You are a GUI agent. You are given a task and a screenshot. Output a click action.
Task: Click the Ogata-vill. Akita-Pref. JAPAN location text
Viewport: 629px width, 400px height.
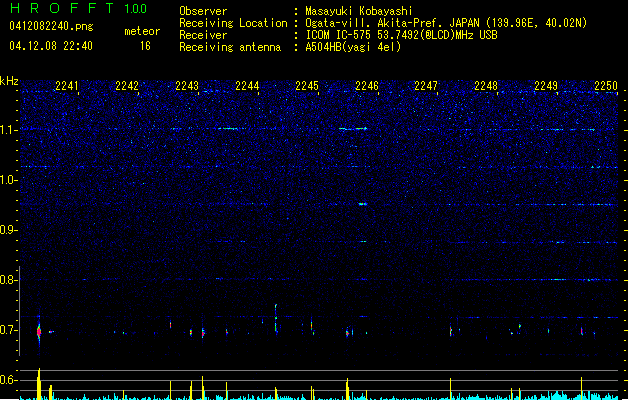pyautogui.click(x=446, y=23)
